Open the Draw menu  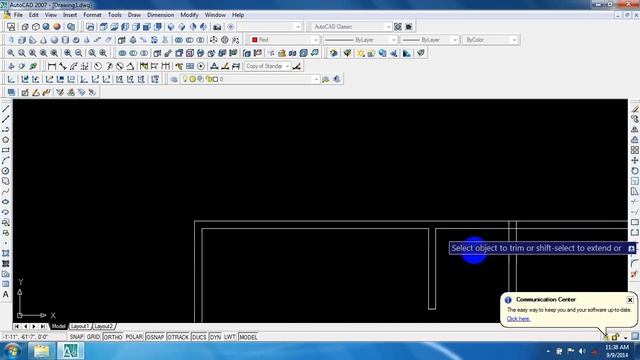[x=134, y=15]
